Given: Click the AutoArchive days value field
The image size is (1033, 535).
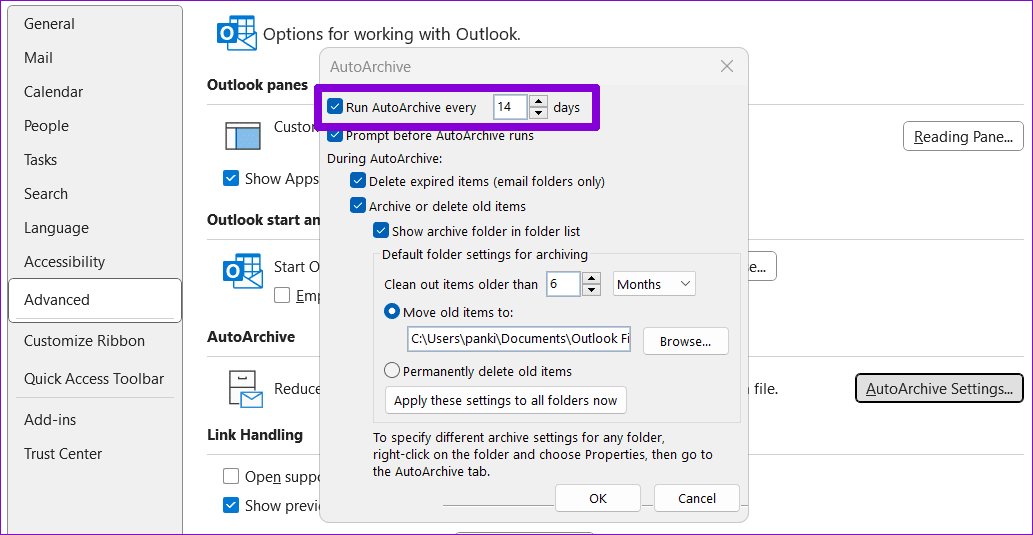Looking at the screenshot, I should 511,107.
